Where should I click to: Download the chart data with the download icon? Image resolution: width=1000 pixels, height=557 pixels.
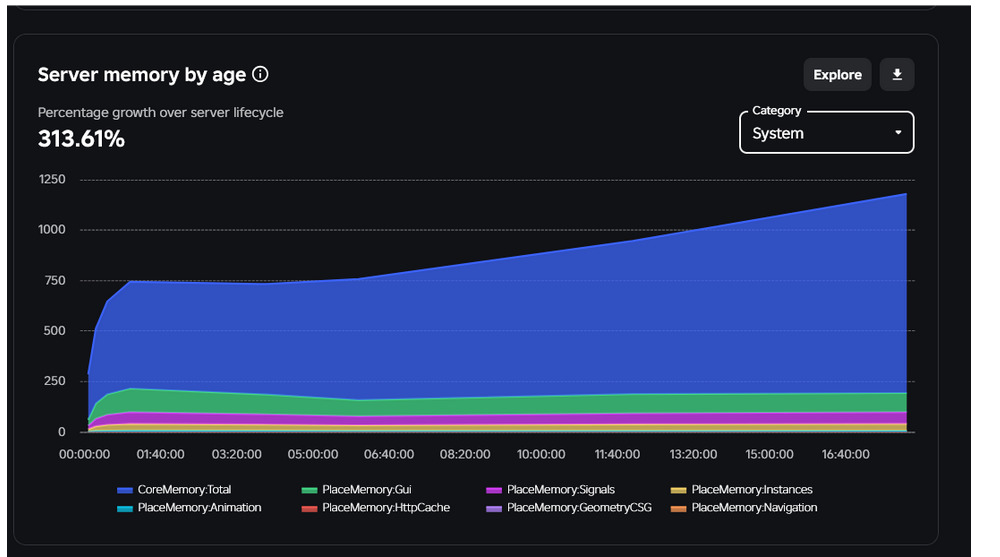coord(897,75)
